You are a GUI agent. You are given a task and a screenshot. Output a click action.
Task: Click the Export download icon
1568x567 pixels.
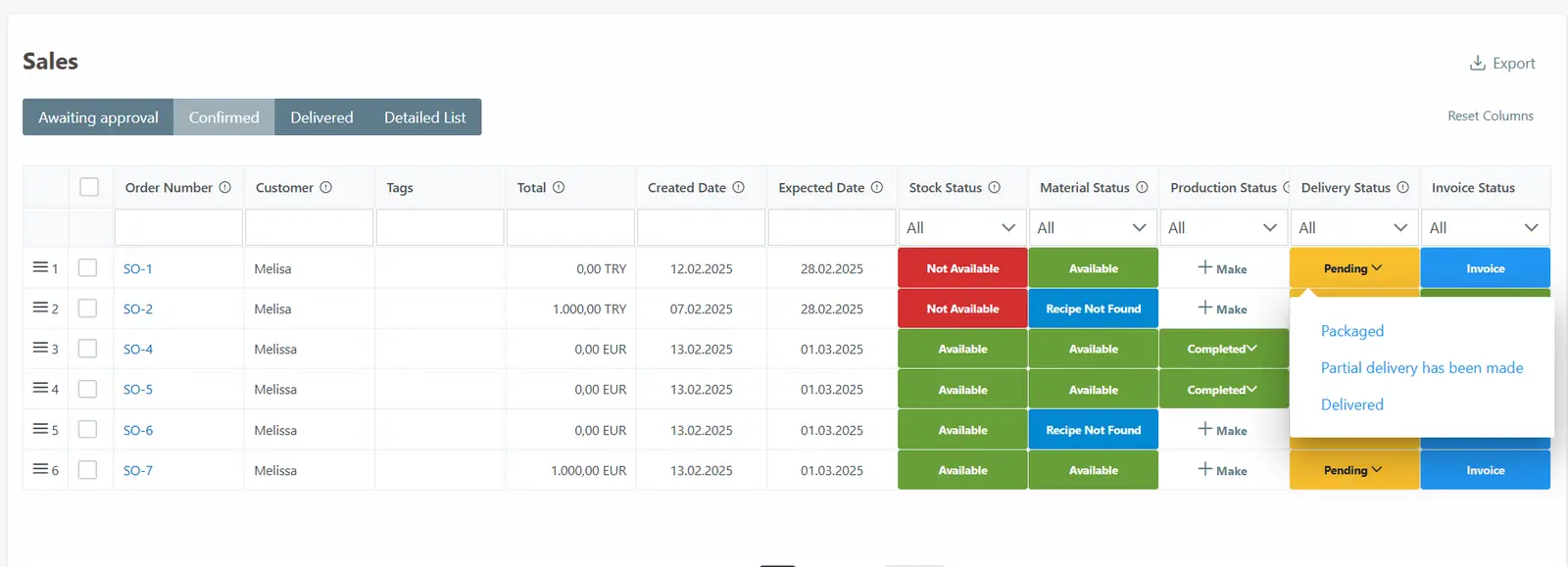coord(1477,63)
